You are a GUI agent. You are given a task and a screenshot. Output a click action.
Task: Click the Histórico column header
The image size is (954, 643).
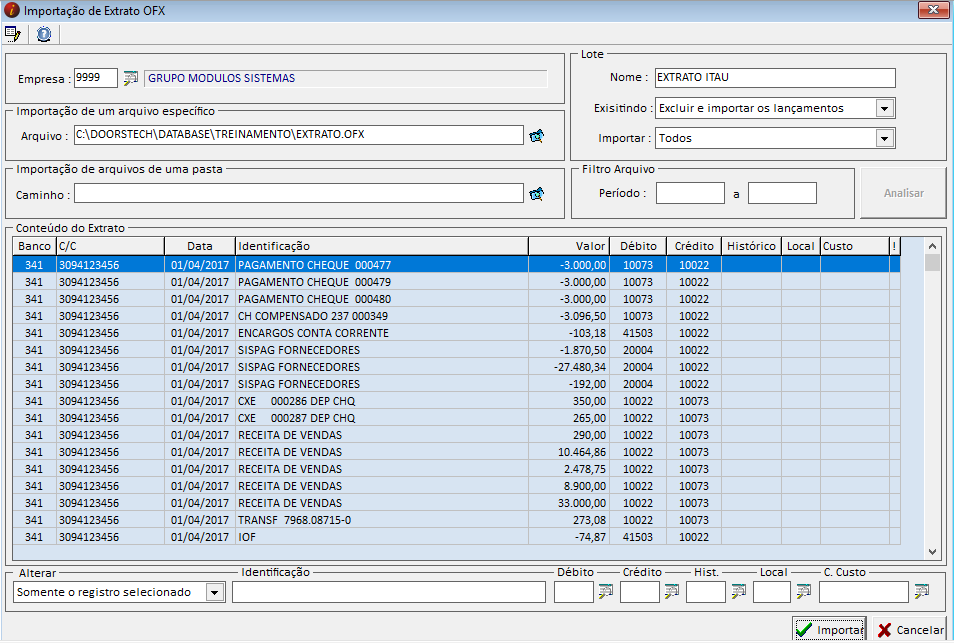(x=751, y=246)
